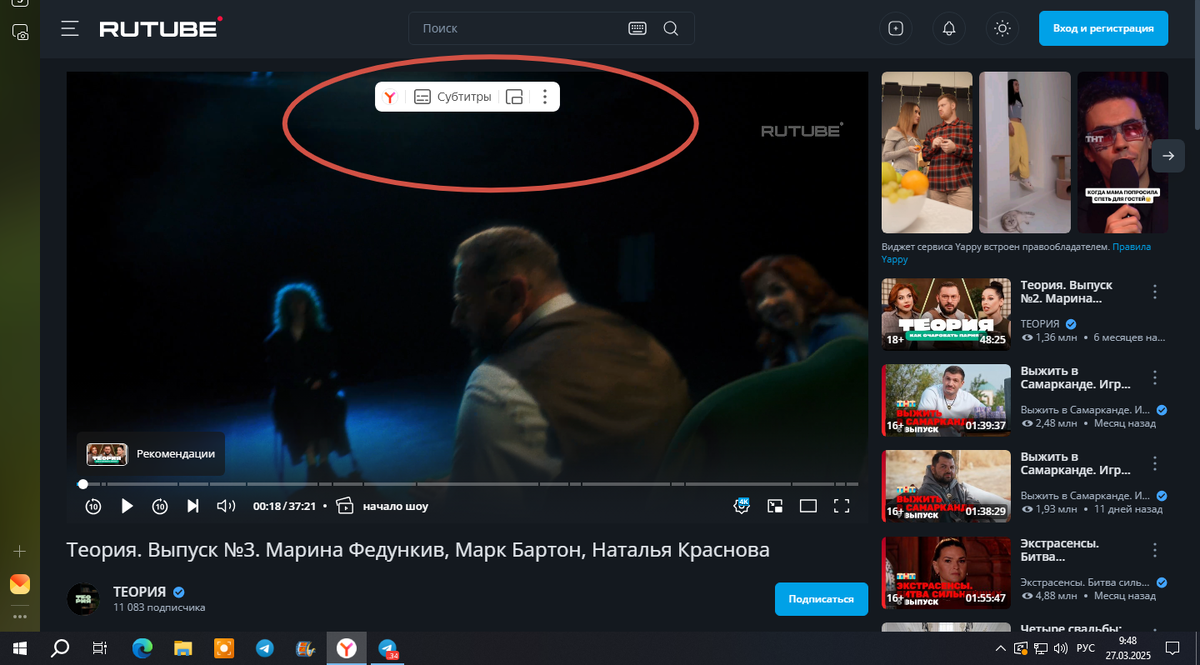Screen dimensions: 1200x665
Task: Click the video progress bar handle
Action: pos(83,484)
